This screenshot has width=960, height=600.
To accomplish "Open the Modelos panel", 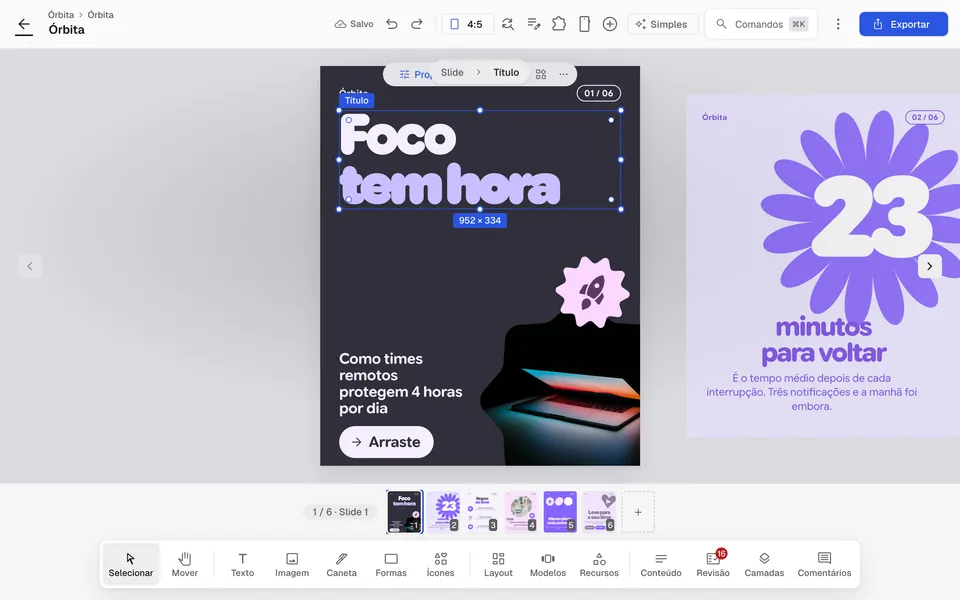I will pyautogui.click(x=548, y=564).
